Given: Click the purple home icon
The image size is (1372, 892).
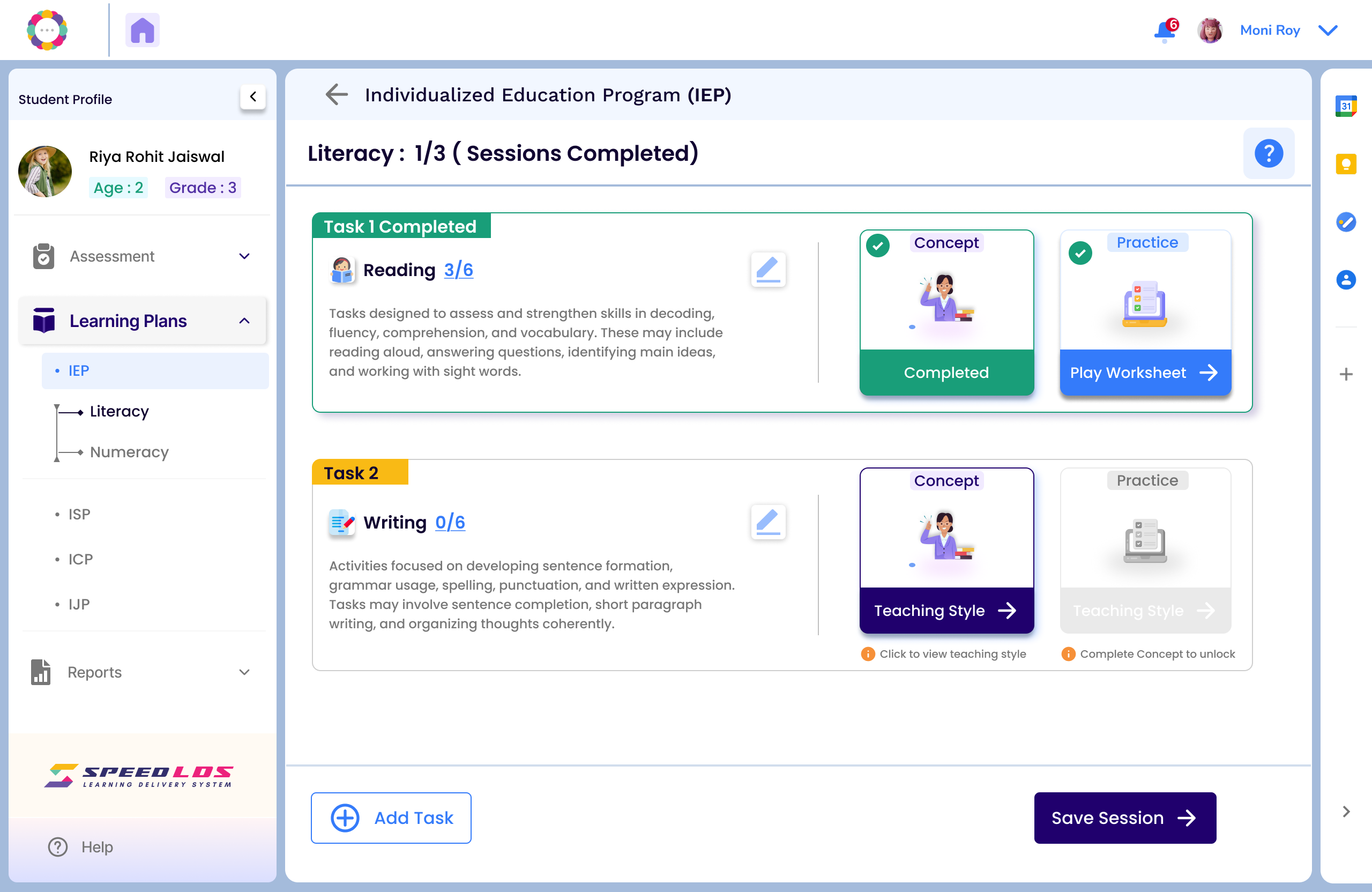Looking at the screenshot, I should 143,30.
